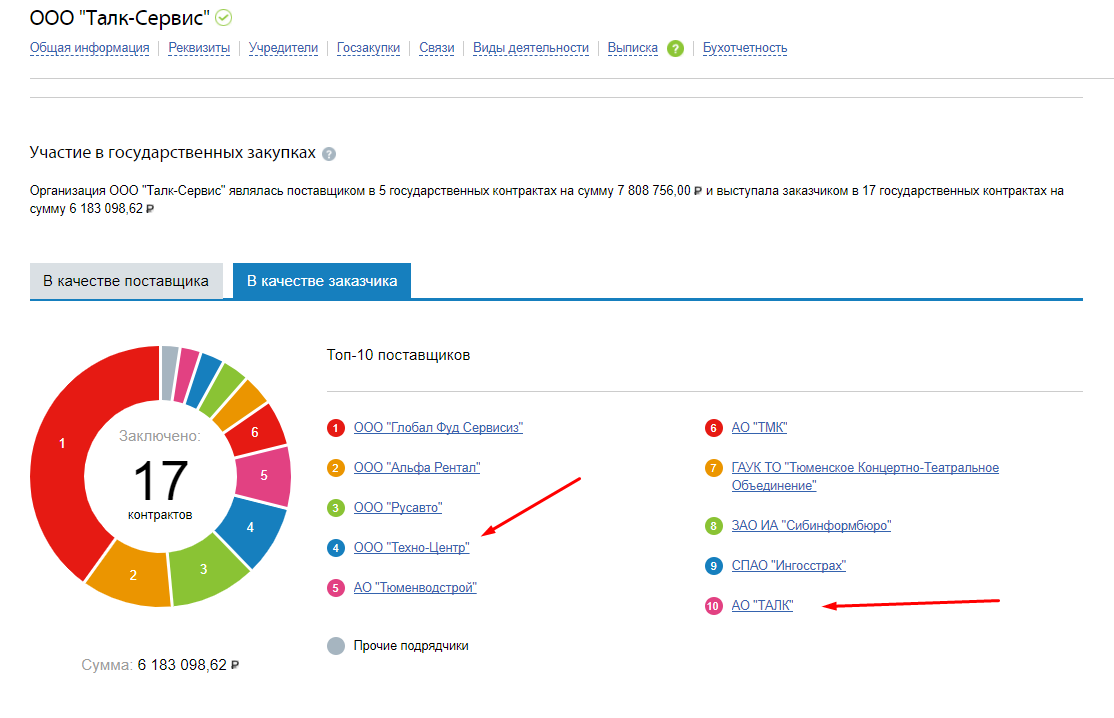Click the blue number 4 legend circle
Image resolution: width=1114 pixels, height=718 pixels.
[x=336, y=548]
